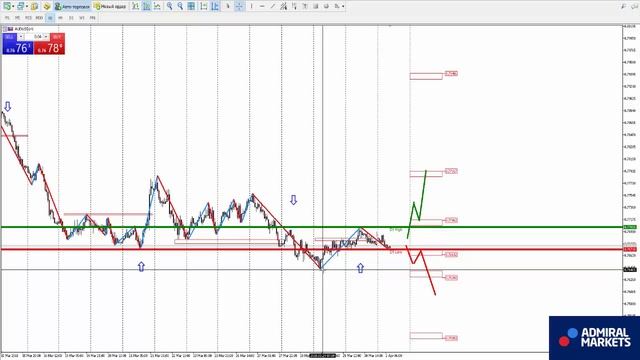This screenshot has height=360, width=640.
Task: Open a new chart window
Action: 7,6
